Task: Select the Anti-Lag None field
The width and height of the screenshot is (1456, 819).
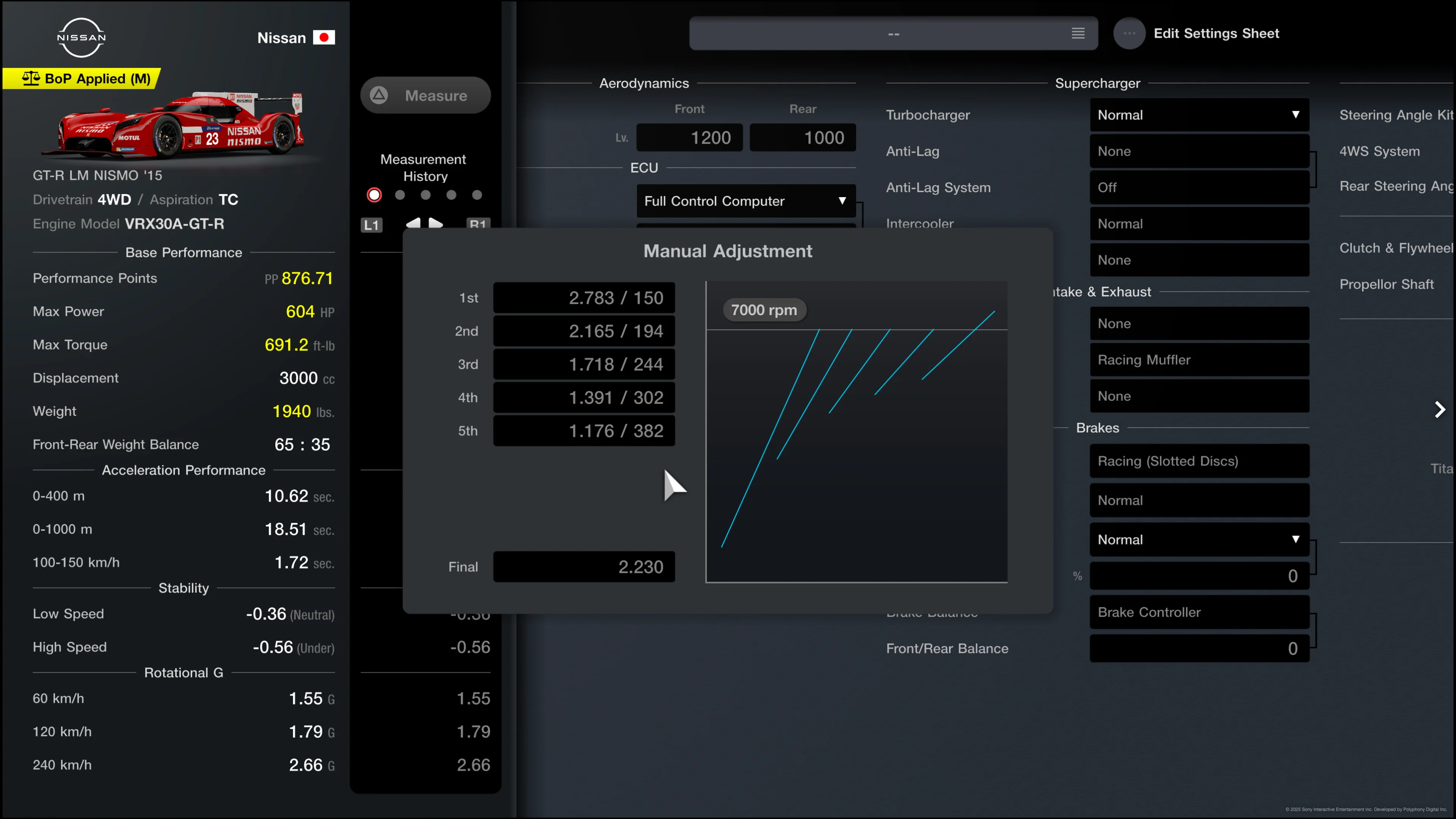Action: pos(1199,152)
